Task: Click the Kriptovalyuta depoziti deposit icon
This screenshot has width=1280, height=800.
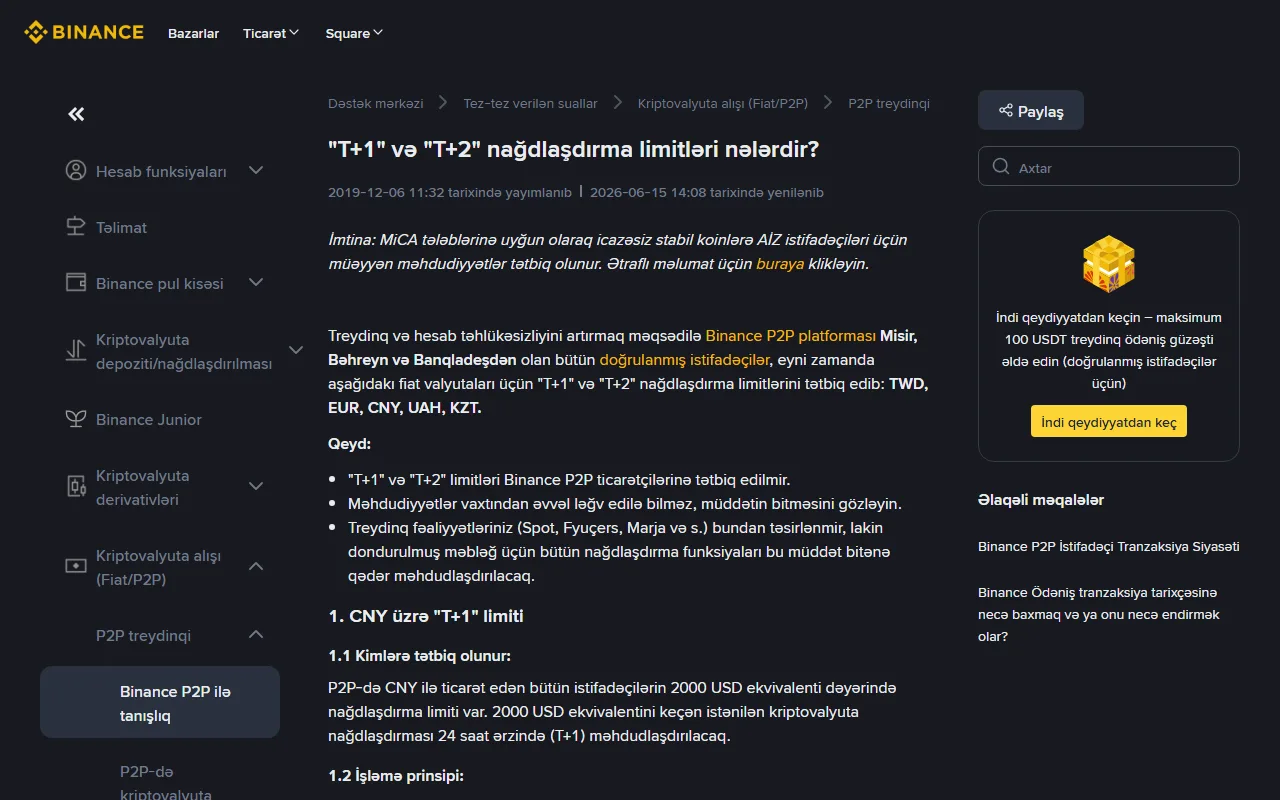Action: [76, 351]
